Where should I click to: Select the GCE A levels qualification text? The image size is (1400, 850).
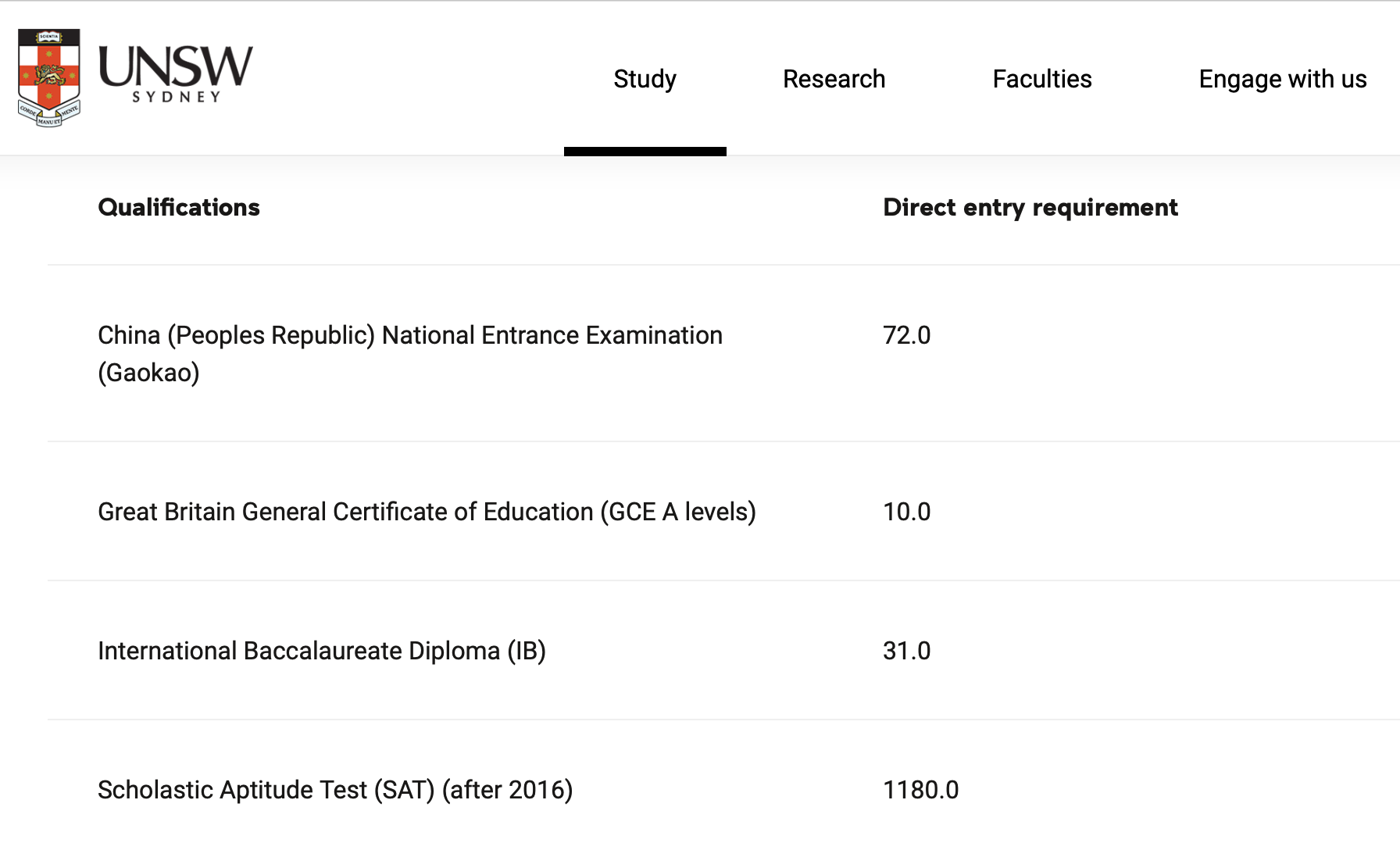427,512
